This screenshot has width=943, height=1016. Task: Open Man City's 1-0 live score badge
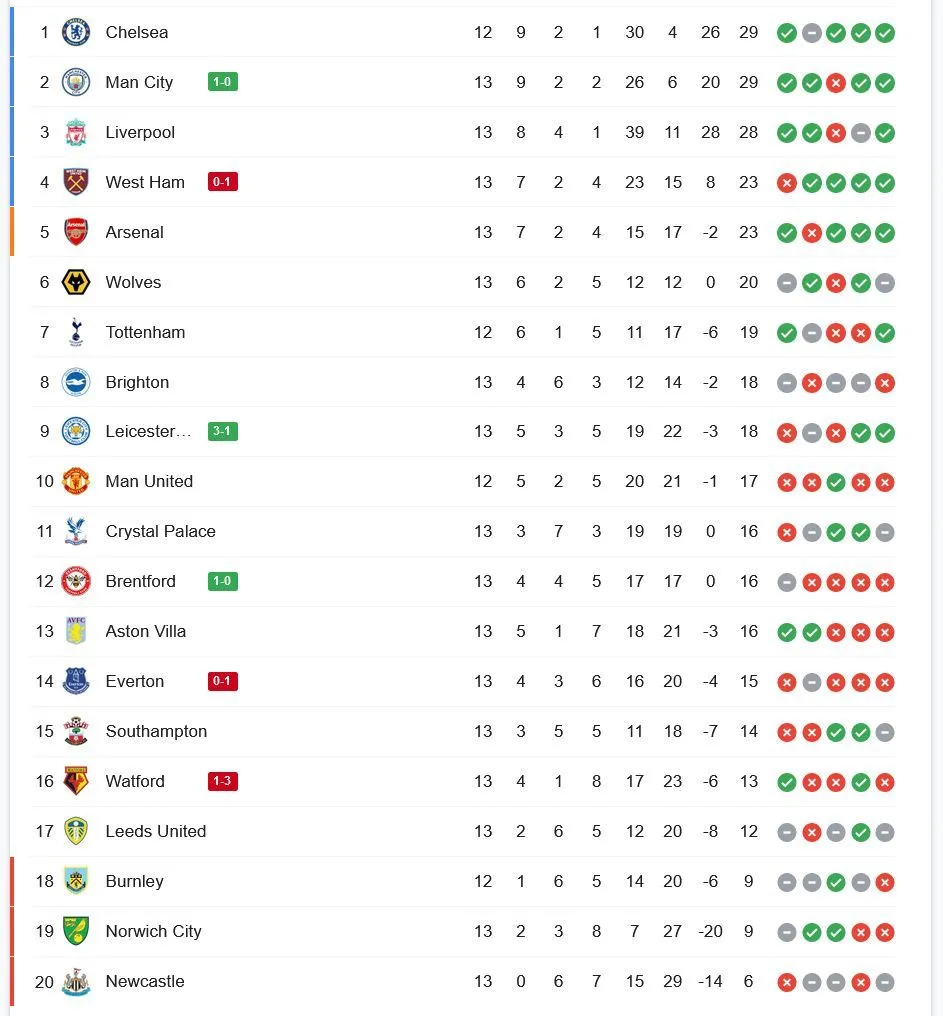point(223,82)
